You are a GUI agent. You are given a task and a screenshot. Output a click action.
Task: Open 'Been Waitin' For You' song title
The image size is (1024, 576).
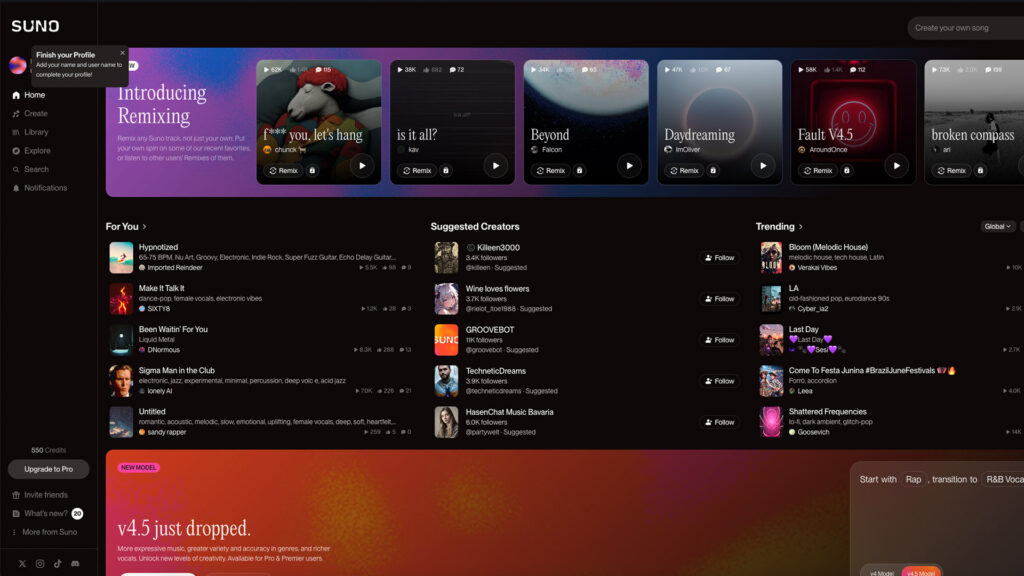(173, 329)
